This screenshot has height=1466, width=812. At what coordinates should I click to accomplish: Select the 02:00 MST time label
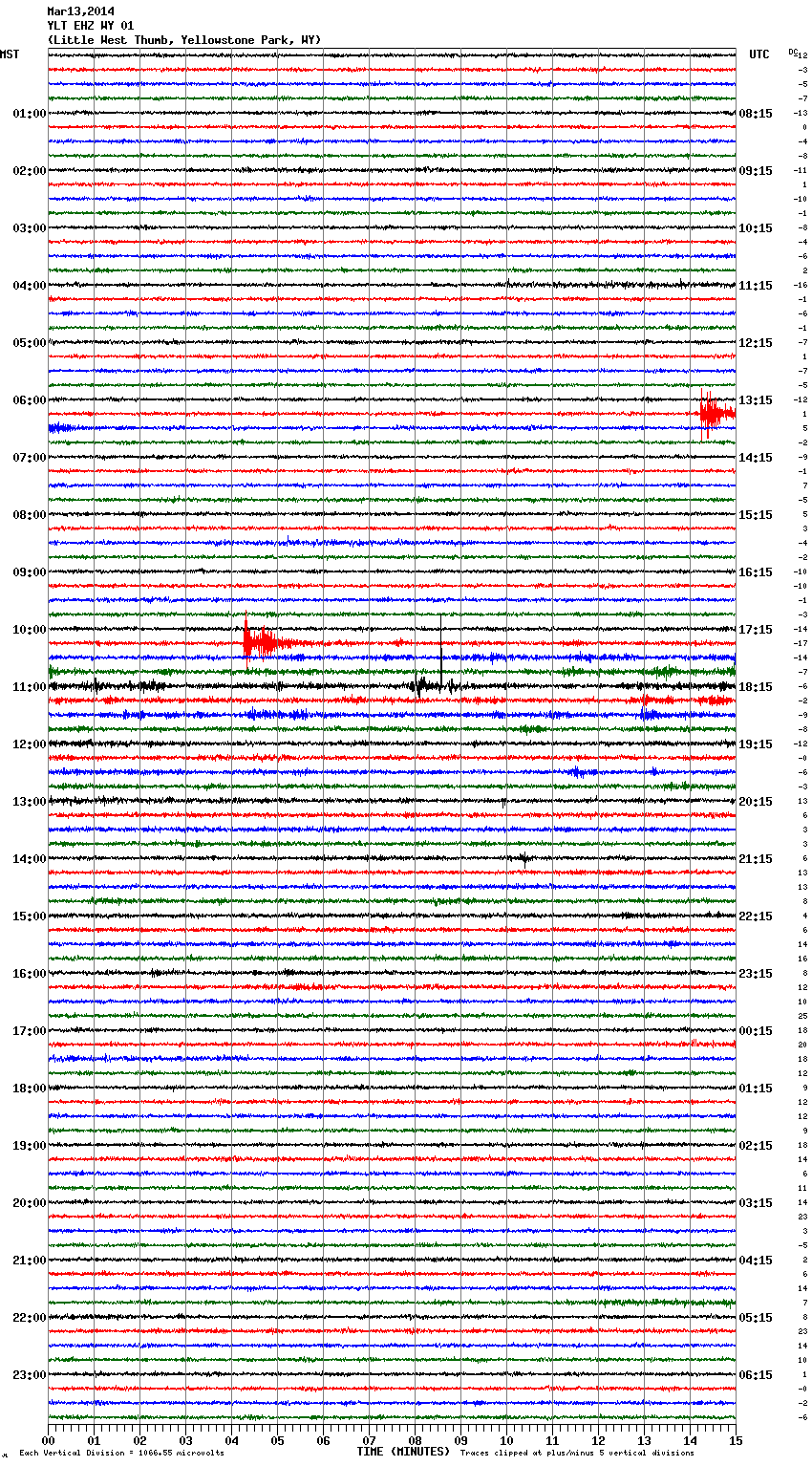(x=29, y=171)
